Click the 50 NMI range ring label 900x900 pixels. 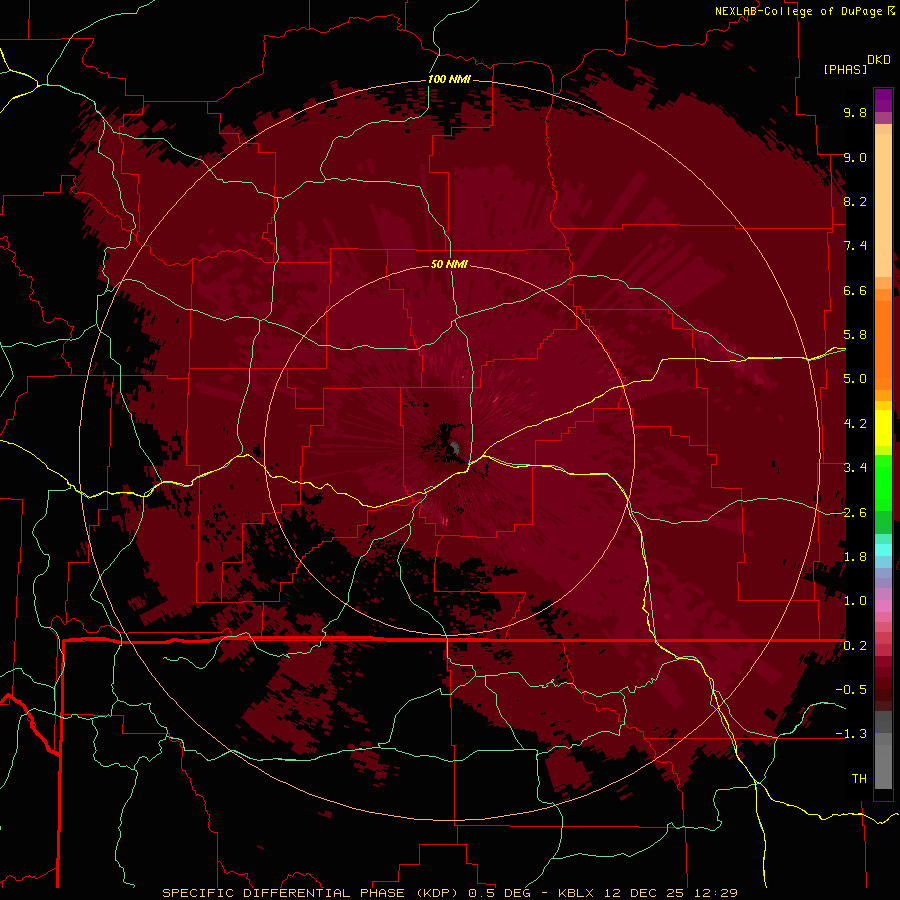[x=449, y=264]
